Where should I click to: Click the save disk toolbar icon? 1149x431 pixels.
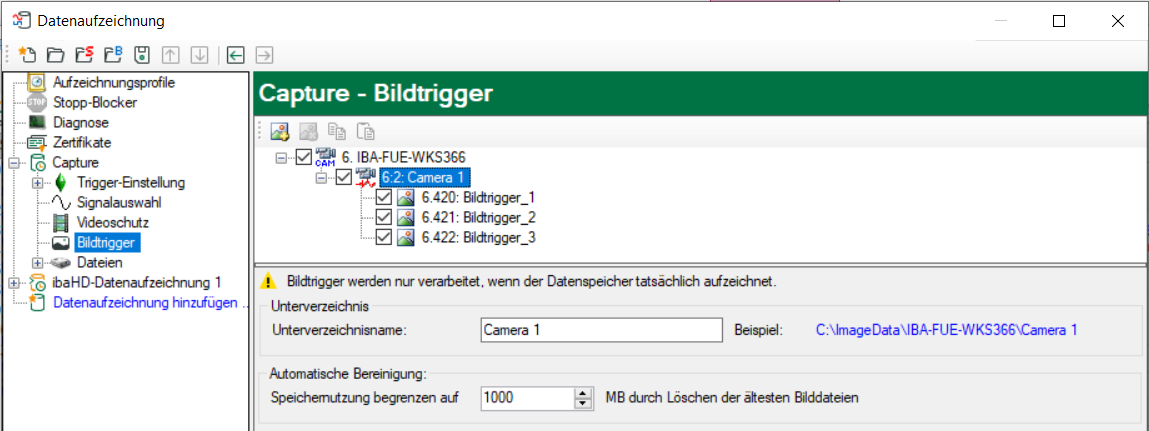click(142, 54)
